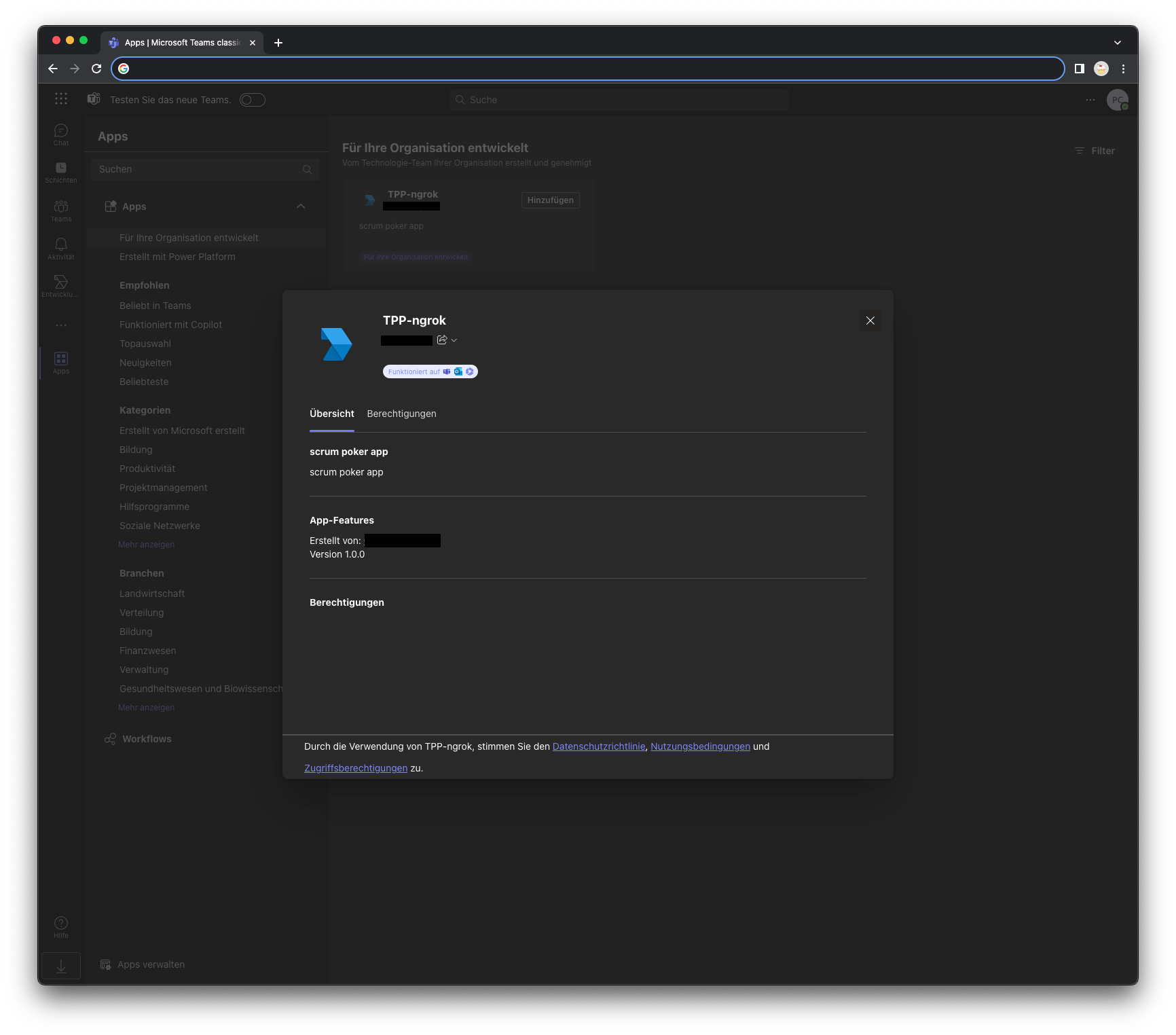Reload the page in Chrome

96,69
